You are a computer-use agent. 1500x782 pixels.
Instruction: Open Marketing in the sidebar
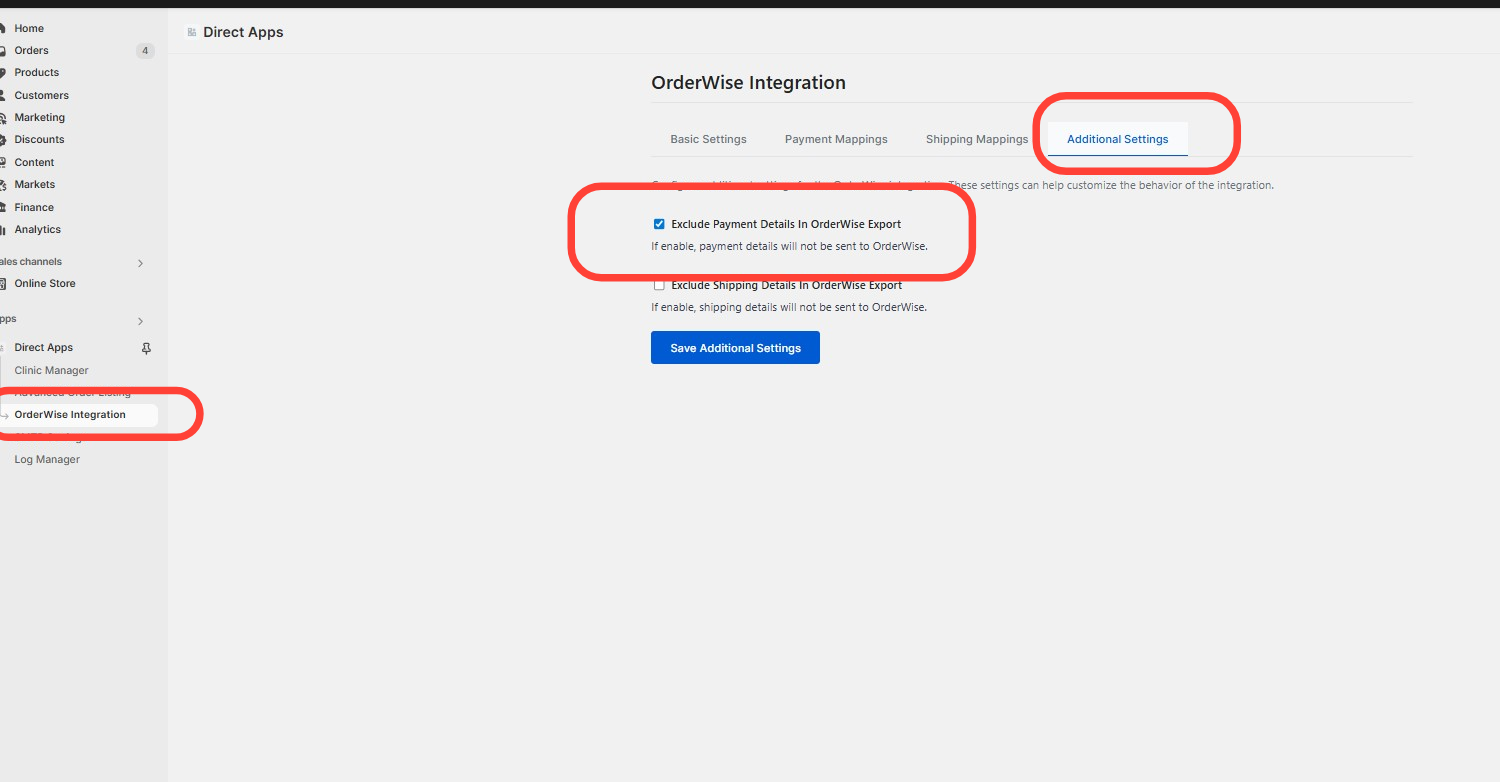[x=39, y=117]
